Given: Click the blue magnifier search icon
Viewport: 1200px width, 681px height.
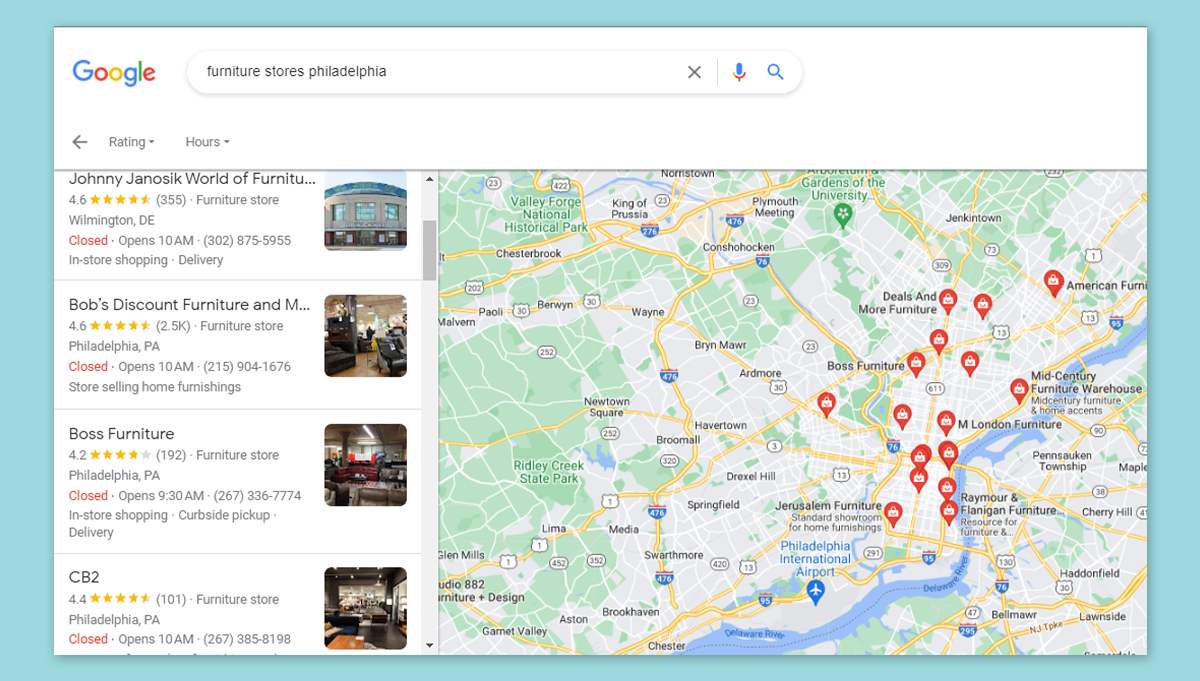Looking at the screenshot, I should point(775,72).
